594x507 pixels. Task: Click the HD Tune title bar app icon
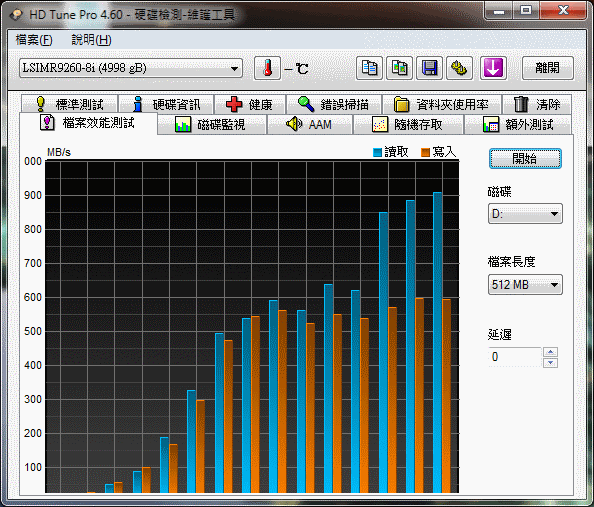pos(17,15)
